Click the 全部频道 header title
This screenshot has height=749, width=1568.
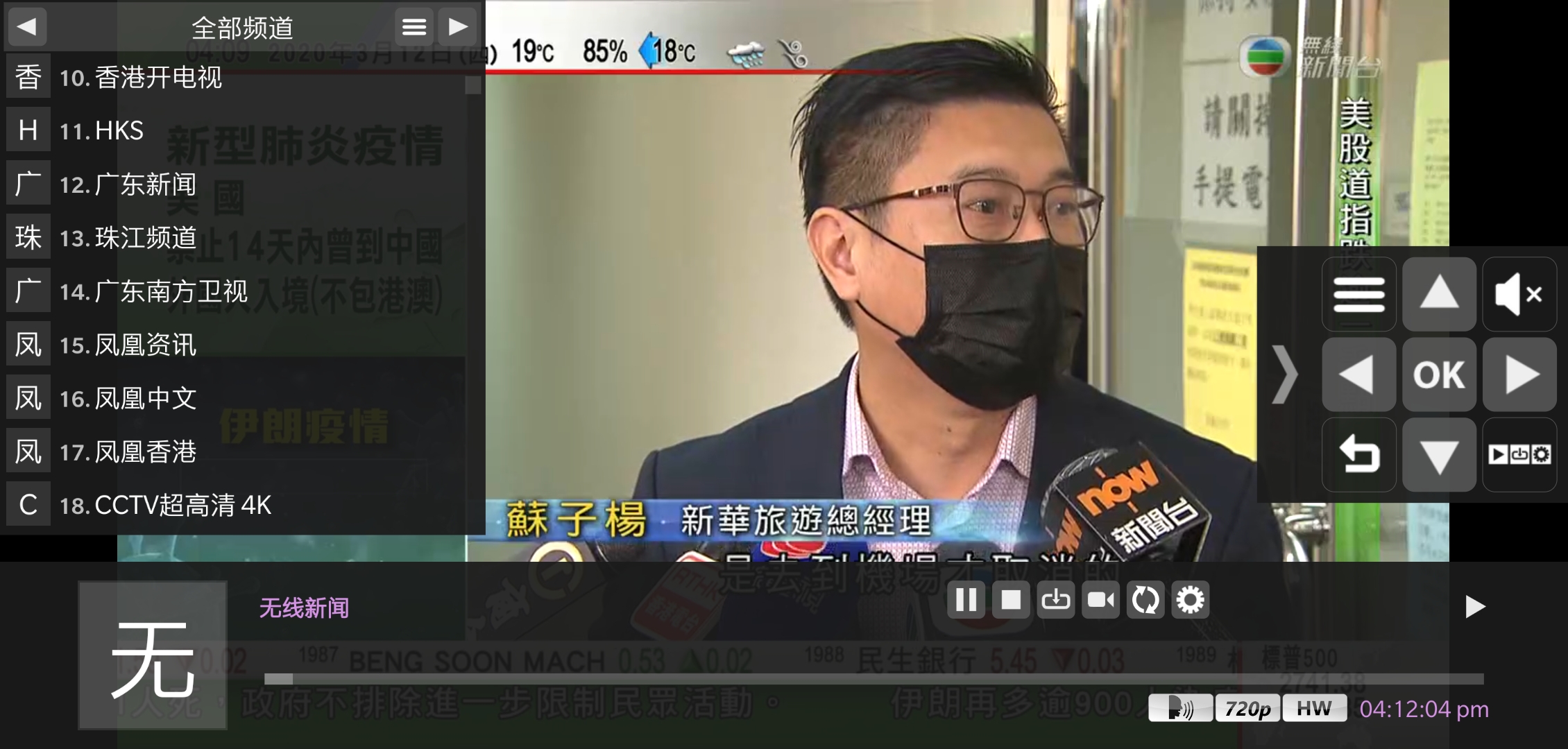pyautogui.click(x=242, y=28)
